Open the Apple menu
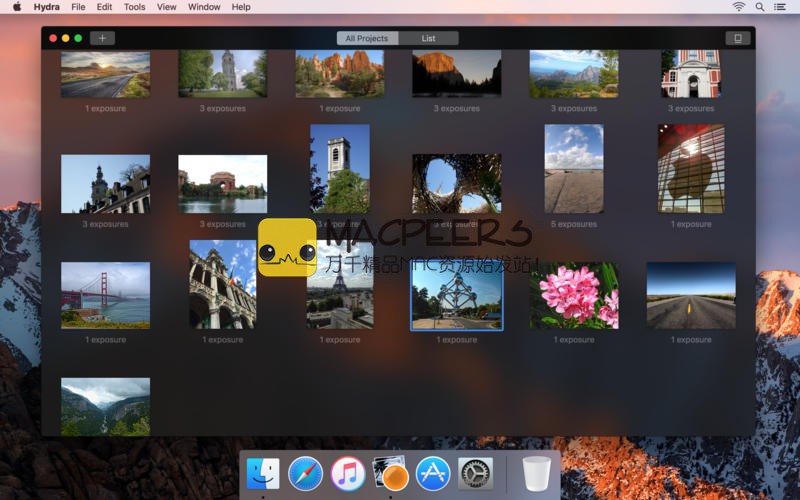This screenshot has width=800, height=500. pyautogui.click(x=17, y=7)
